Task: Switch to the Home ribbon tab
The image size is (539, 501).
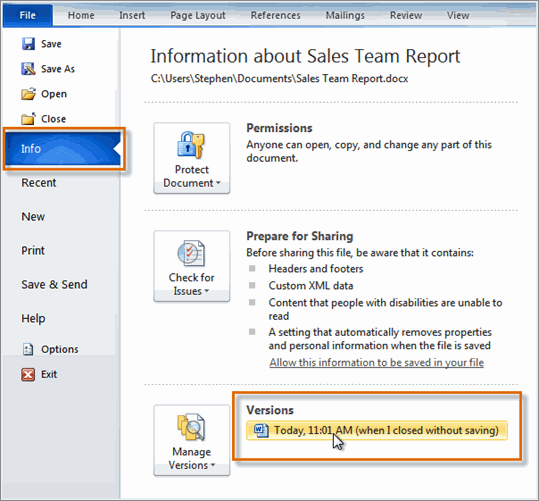Action: tap(81, 15)
